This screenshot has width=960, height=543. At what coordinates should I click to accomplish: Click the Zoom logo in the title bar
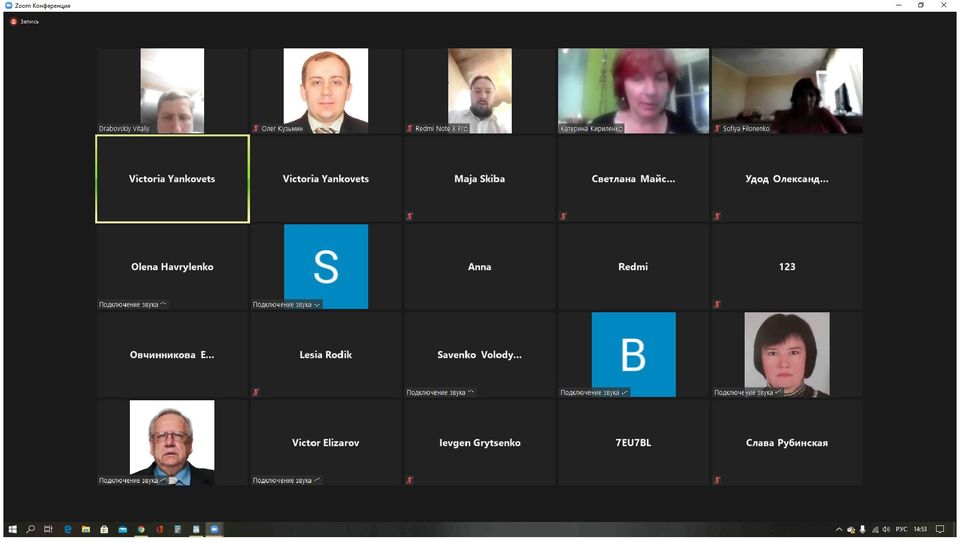[x=9, y=6]
